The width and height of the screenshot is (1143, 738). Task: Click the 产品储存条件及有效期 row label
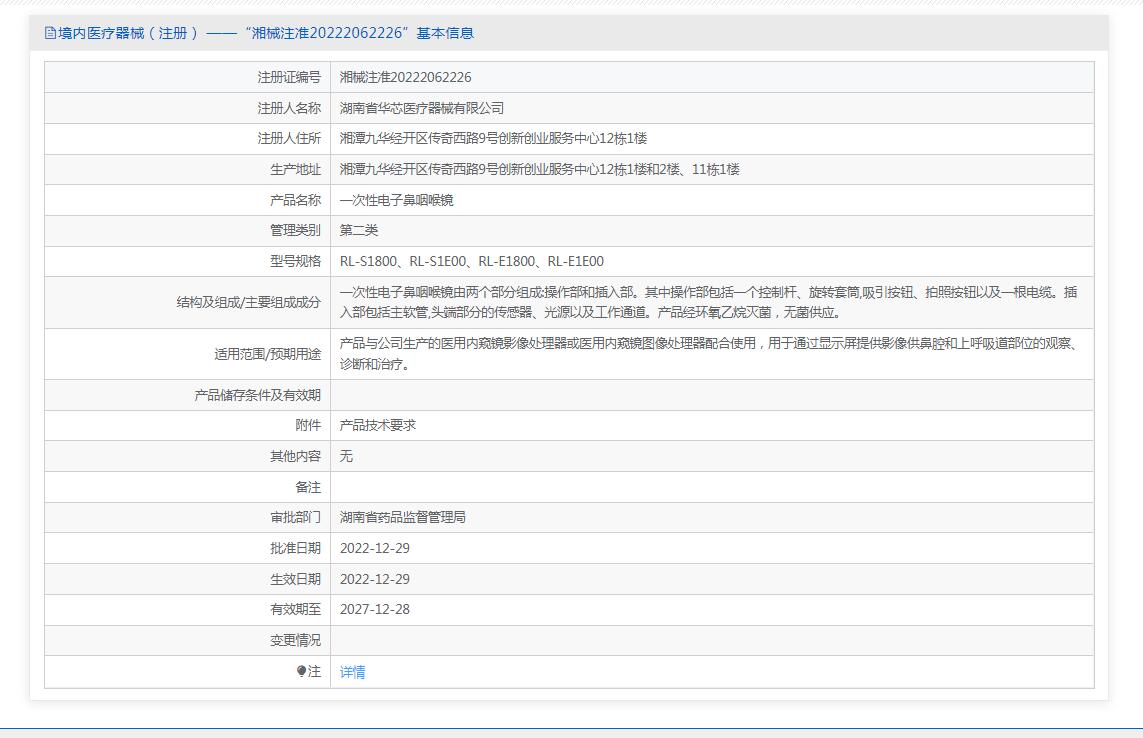(x=257, y=395)
